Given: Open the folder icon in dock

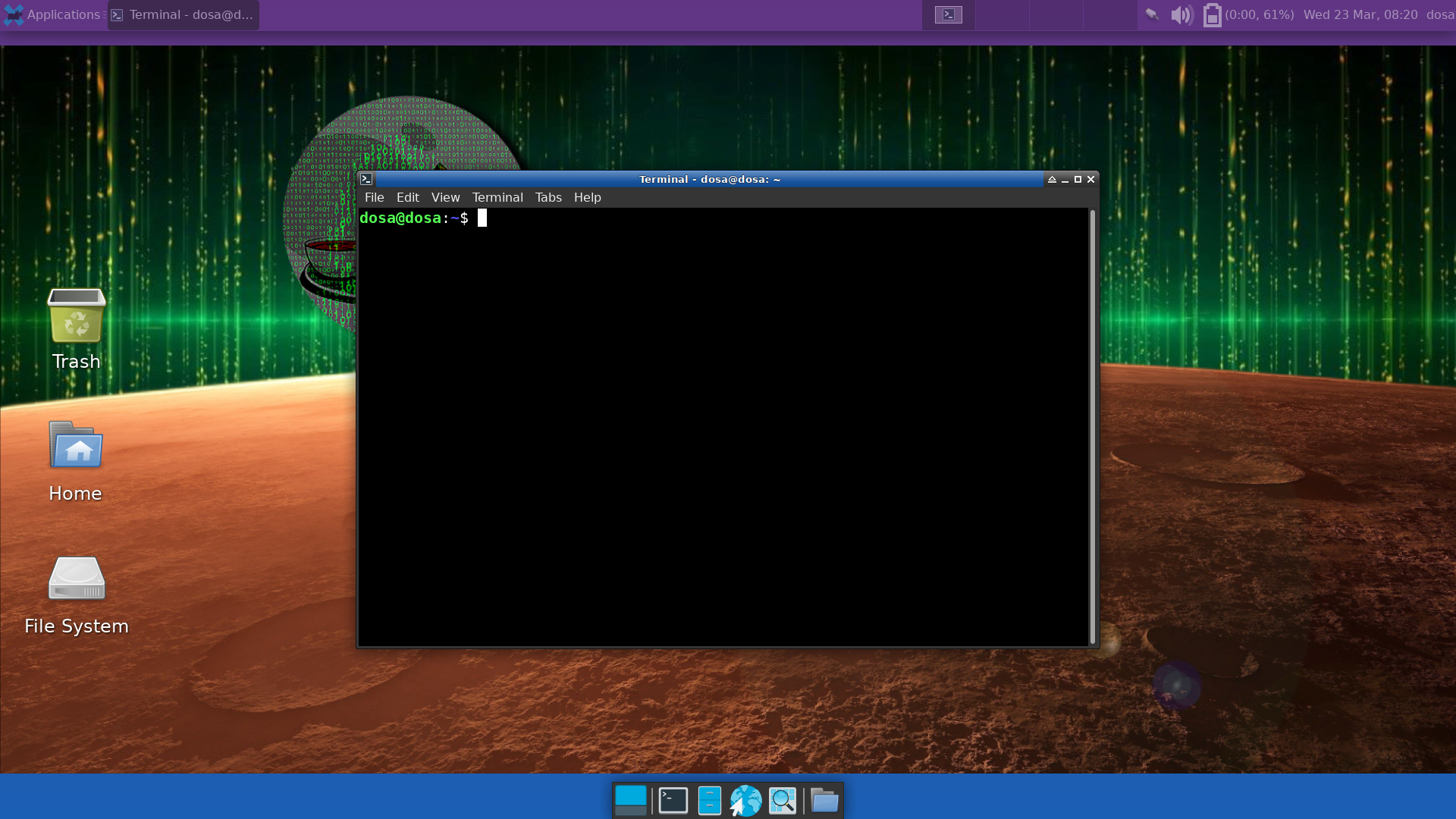Looking at the screenshot, I should point(824,800).
